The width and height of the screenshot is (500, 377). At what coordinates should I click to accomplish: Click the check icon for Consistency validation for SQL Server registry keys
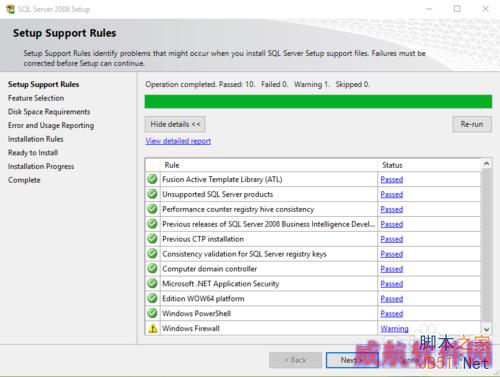pyautogui.click(x=152, y=254)
